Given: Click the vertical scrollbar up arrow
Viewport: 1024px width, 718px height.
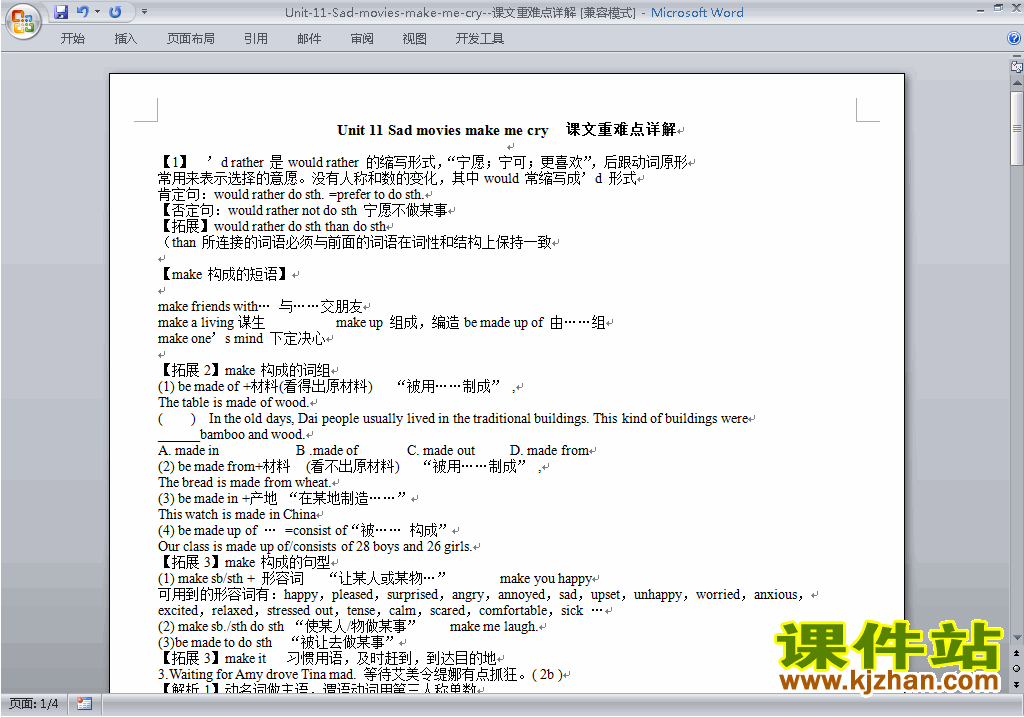Looking at the screenshot, I should click(x=1017, y=83).
